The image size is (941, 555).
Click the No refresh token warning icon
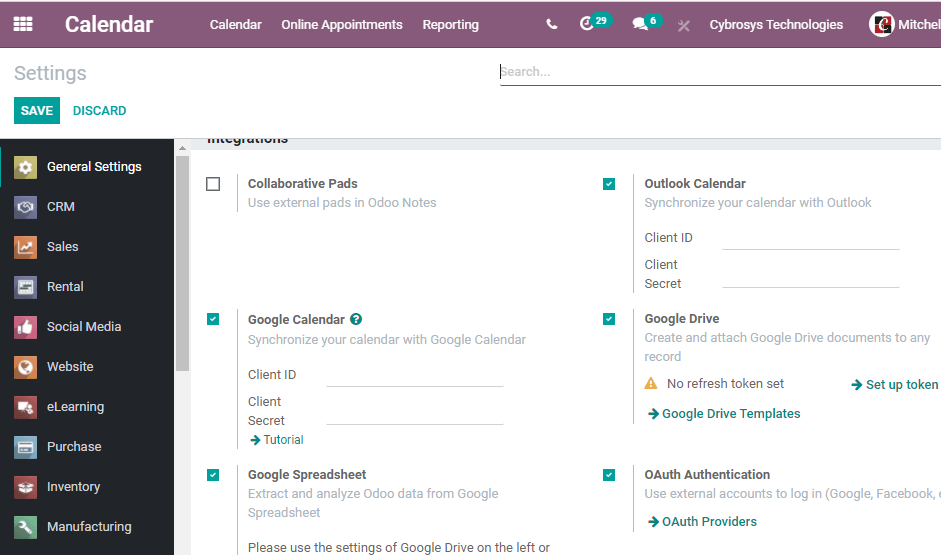pos(651,383)
